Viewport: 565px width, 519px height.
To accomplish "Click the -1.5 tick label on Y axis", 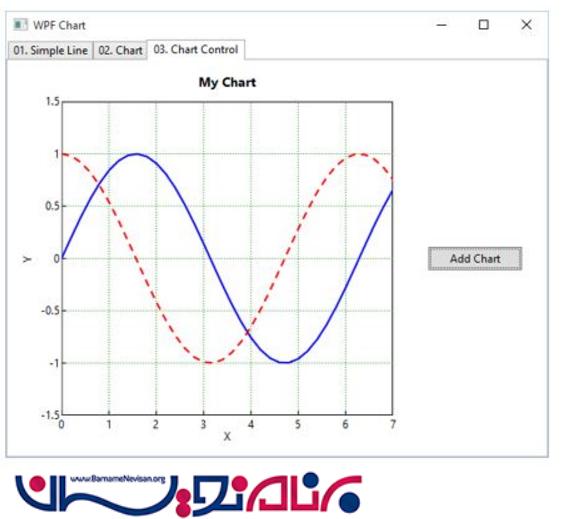I will pyautogui.click(x=50, y=415).
